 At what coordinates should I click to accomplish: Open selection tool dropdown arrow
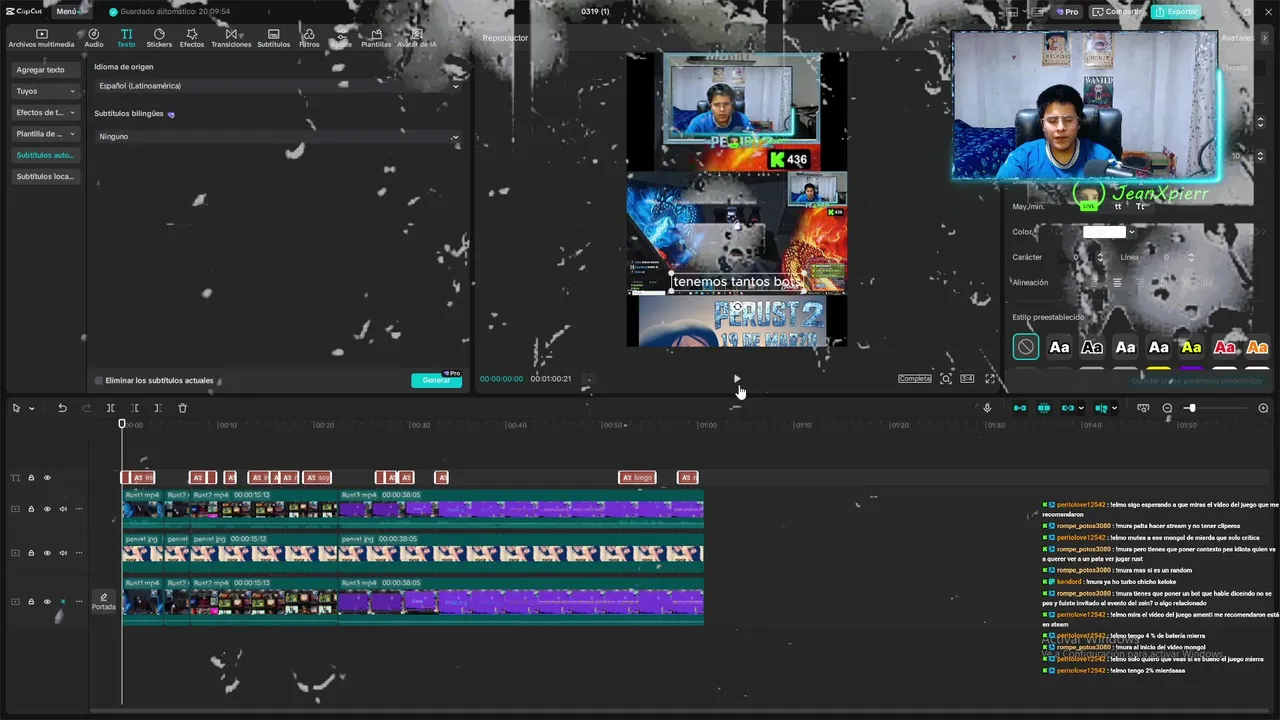pyautogui.click(x=31, y=408)
